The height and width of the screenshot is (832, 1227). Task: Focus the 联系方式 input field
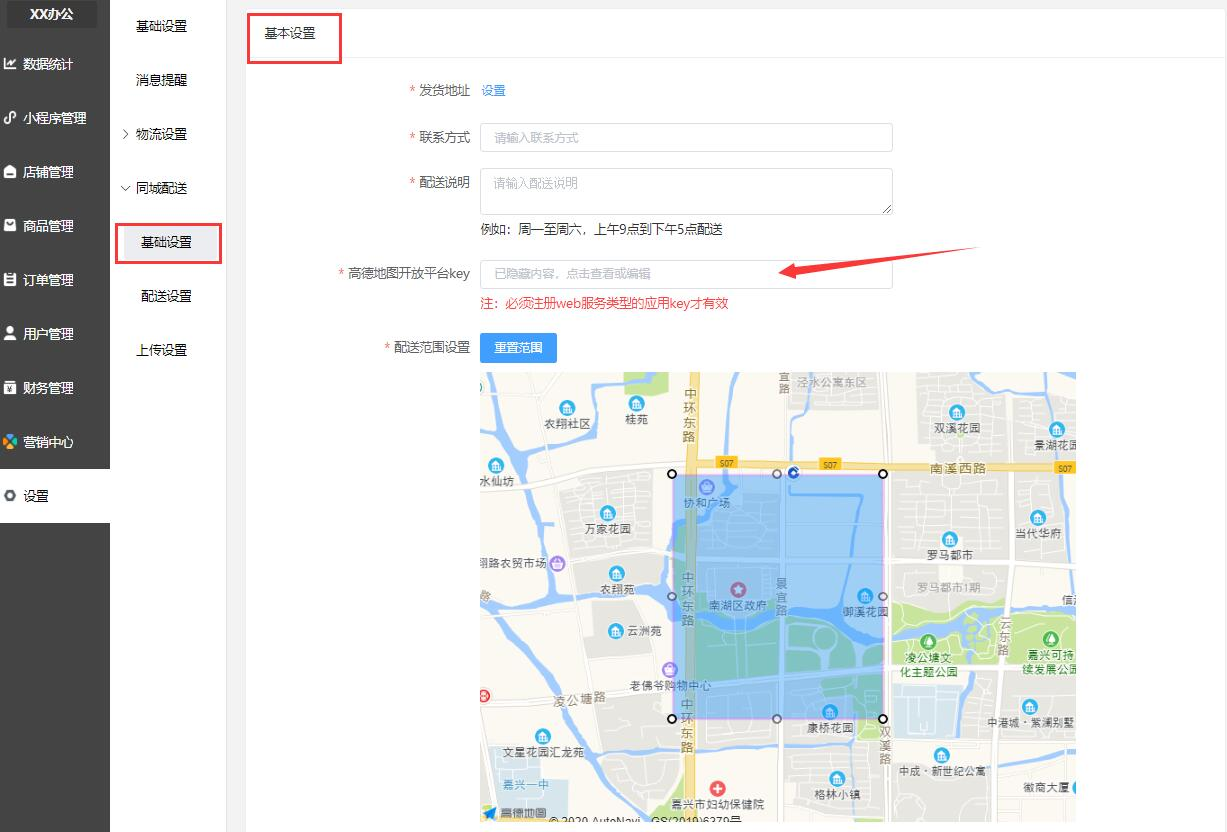tap(686, 137)
